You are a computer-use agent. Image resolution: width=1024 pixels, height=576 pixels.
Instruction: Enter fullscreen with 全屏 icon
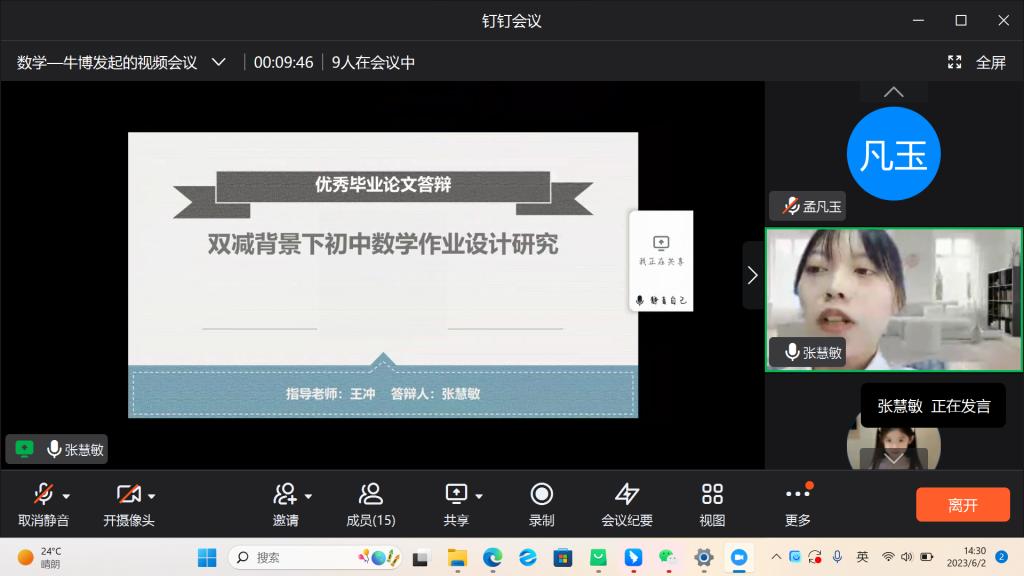(955, 62)
